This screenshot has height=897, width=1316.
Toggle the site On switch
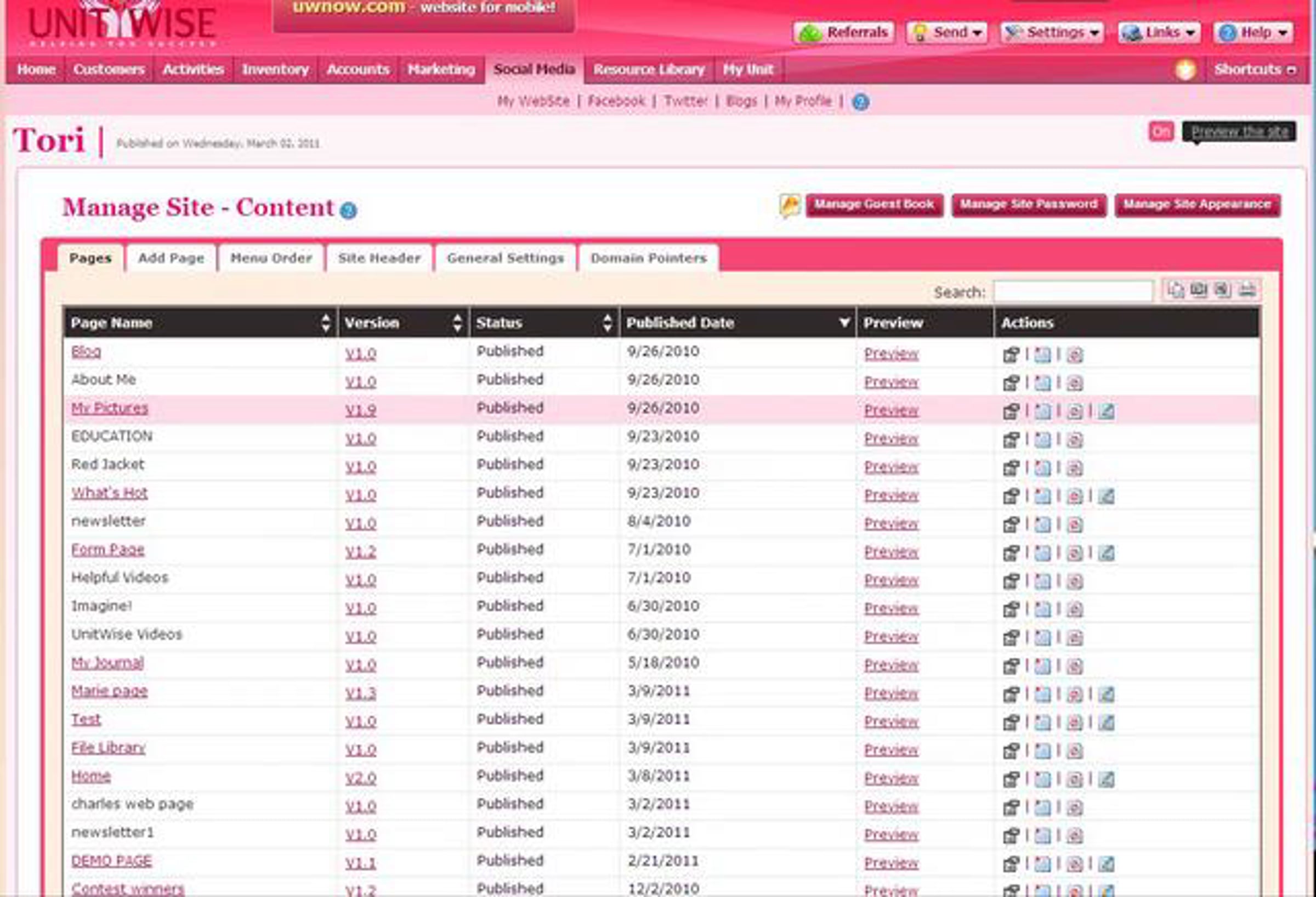pyautogui.click(x=1161, y=132)
